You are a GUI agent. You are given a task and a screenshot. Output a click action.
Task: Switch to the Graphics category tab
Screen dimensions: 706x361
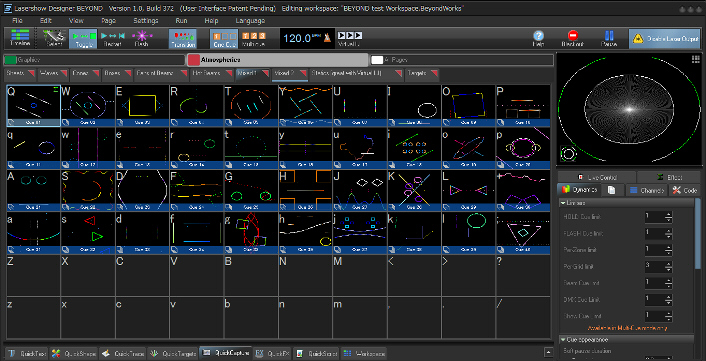click(94, 60)
